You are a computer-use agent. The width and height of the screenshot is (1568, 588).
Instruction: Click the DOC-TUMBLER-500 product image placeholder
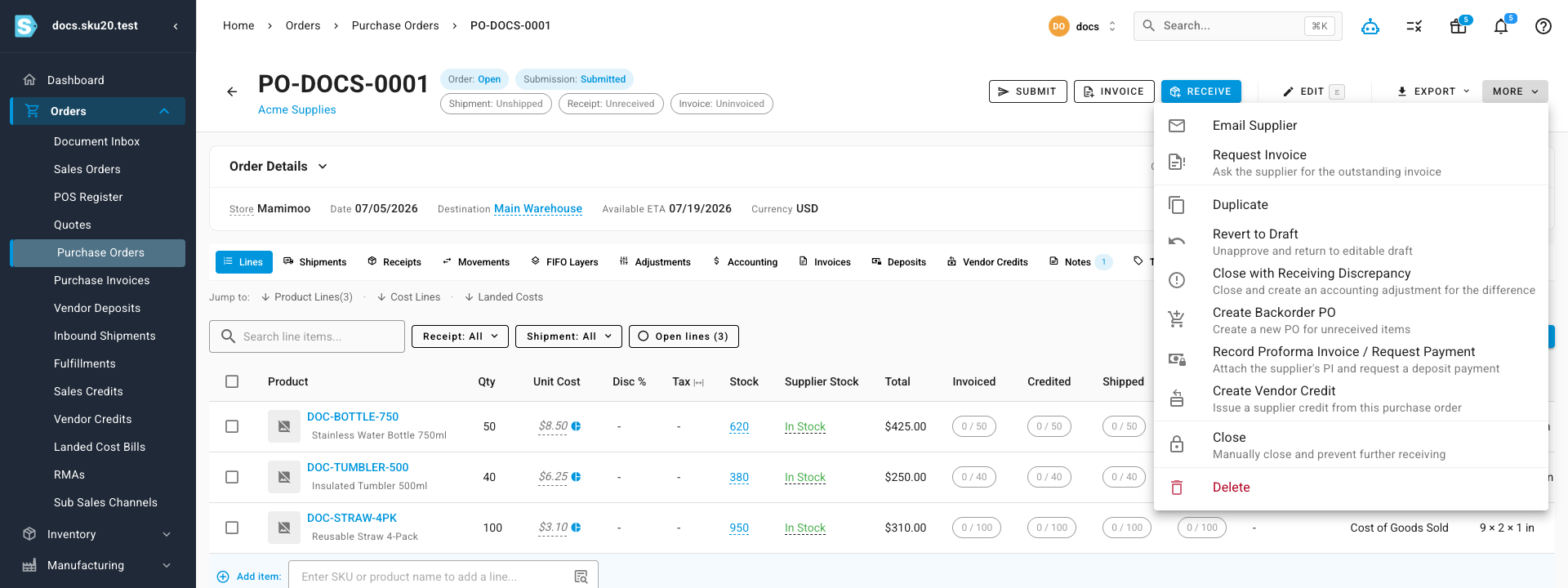284,477
